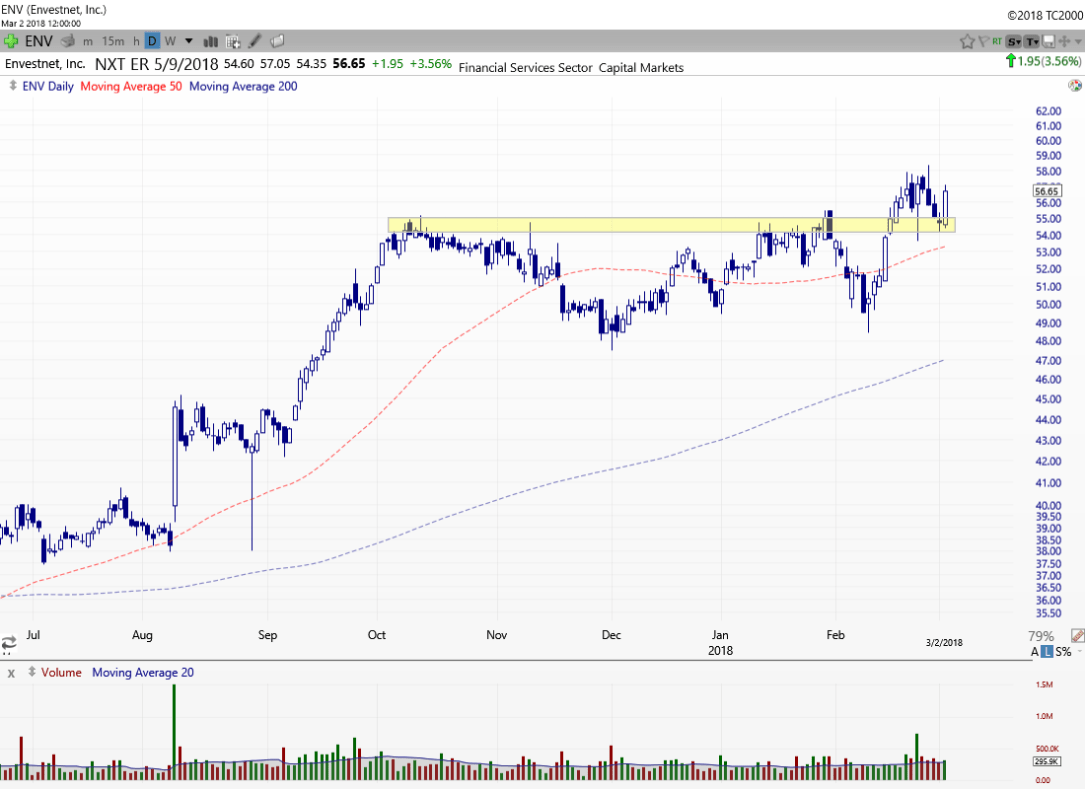1085x789 pixels.
Task: Open the notes folder icon
Action: click(277, 41)
